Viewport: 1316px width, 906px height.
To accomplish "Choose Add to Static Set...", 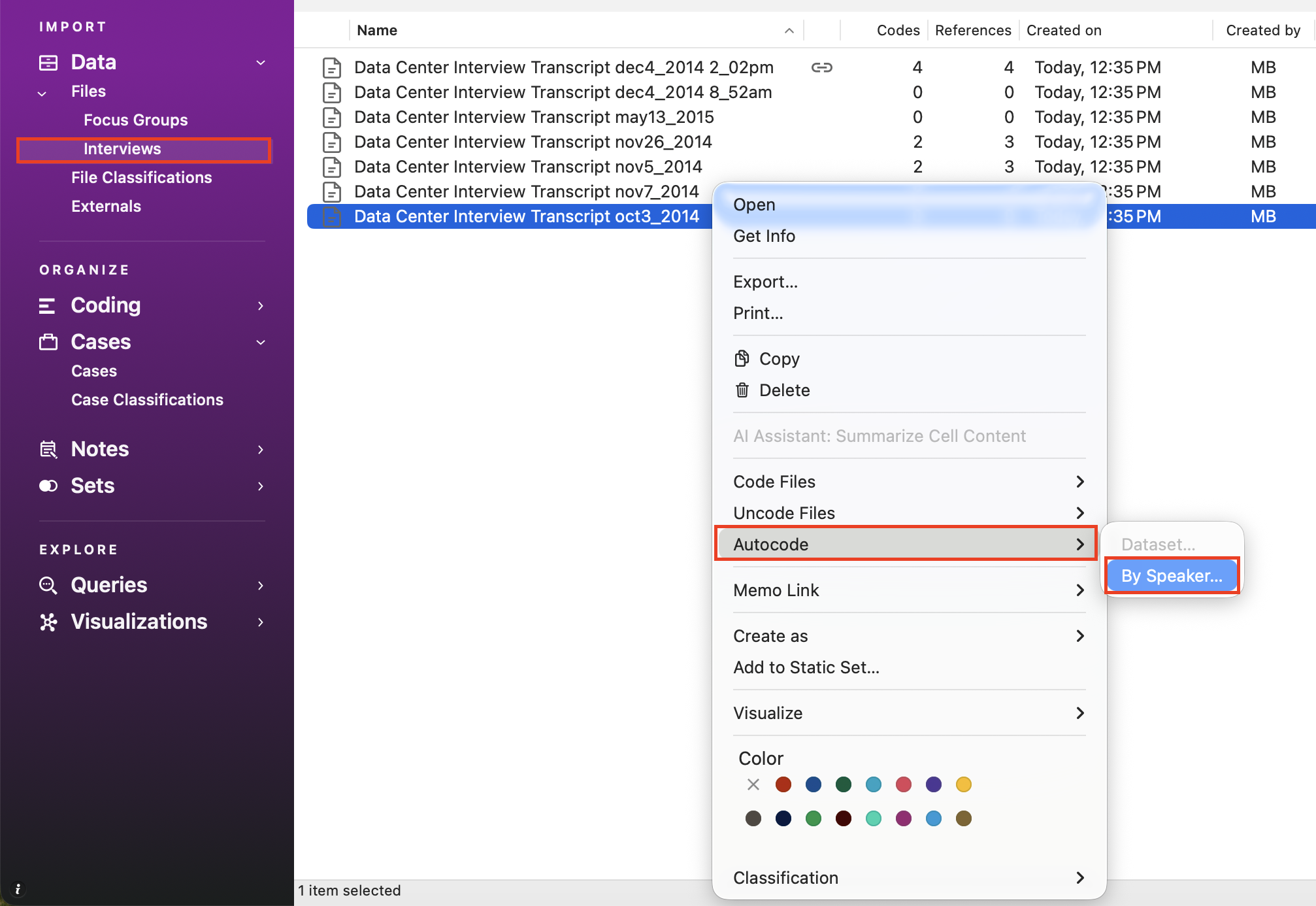I will (909, 667).
